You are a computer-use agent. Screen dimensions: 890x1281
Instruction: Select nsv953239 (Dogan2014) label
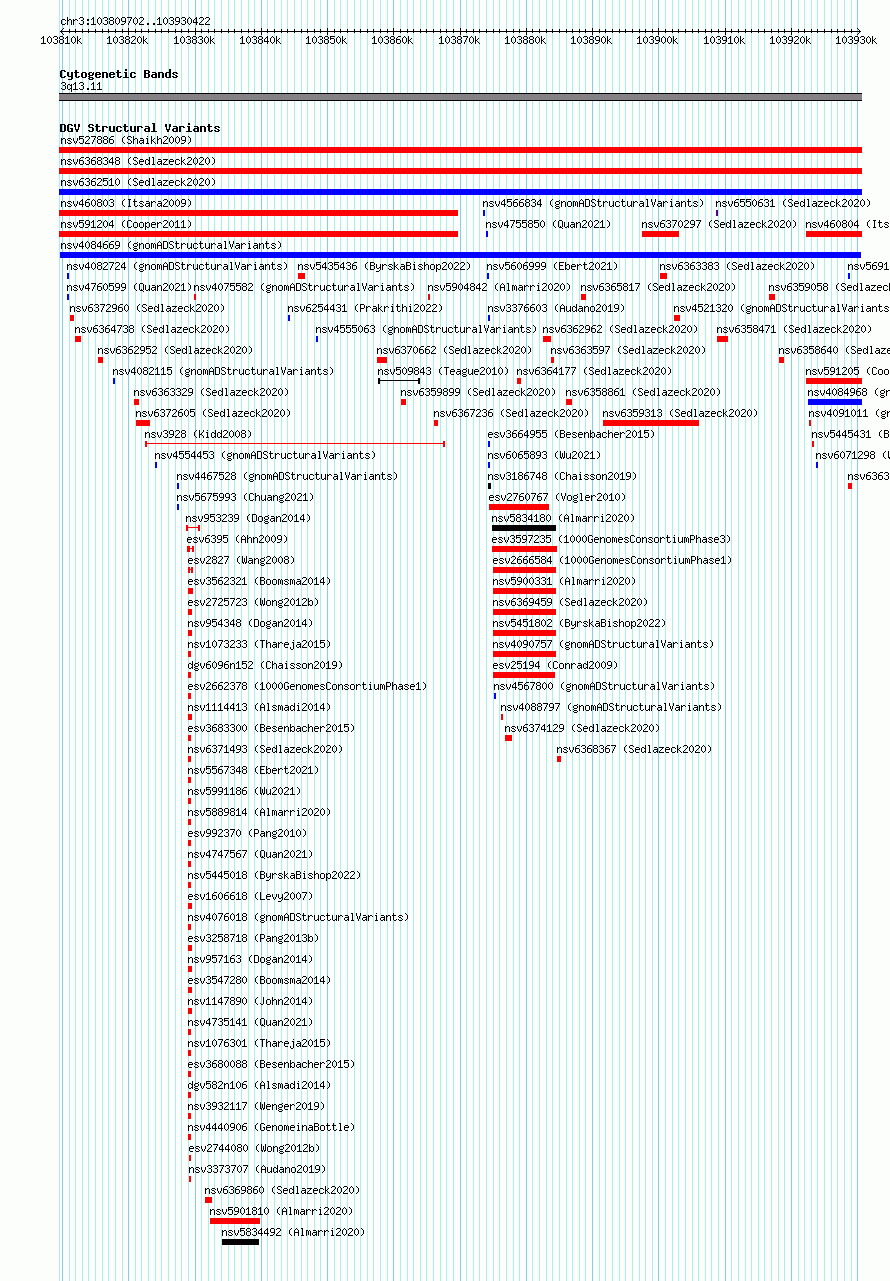pos(248,518)
